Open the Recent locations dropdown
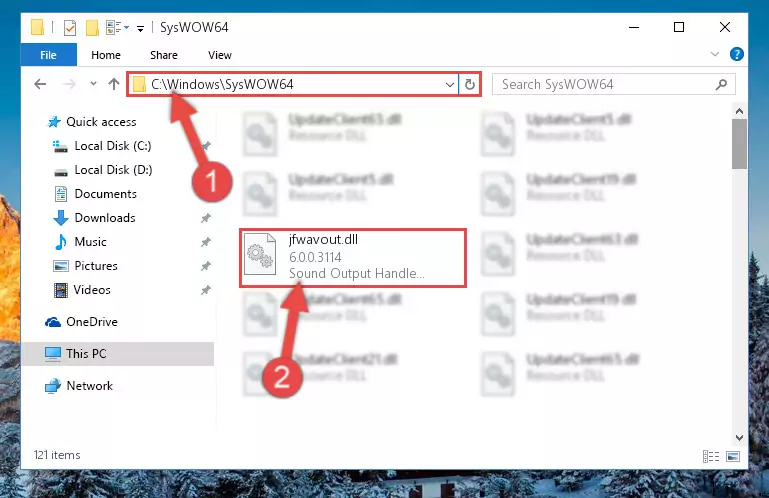Viewport: 769px width, 498px height. click(x=93, y=84)
